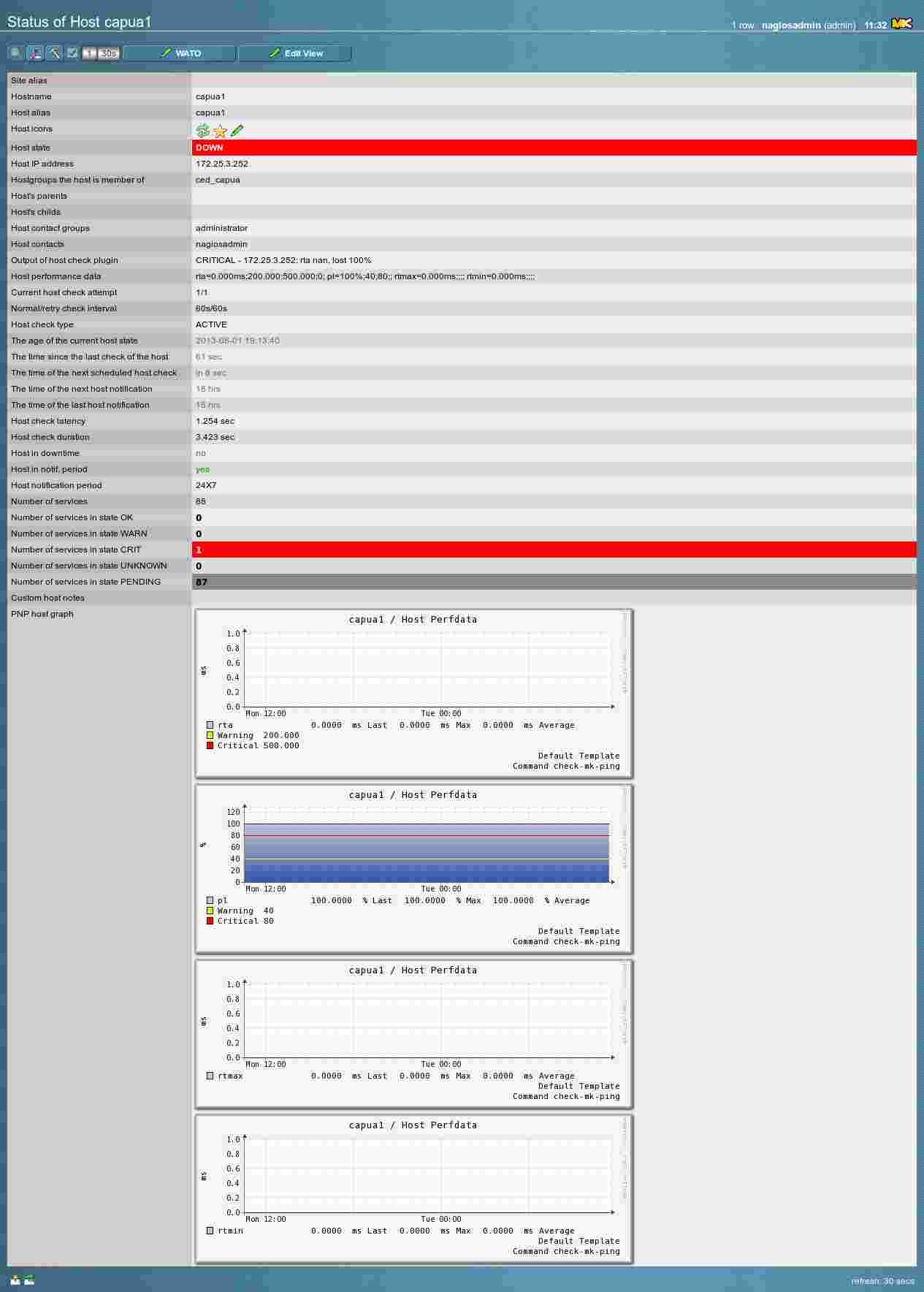Click the green reschedule check arrows icon

[203, 131]
